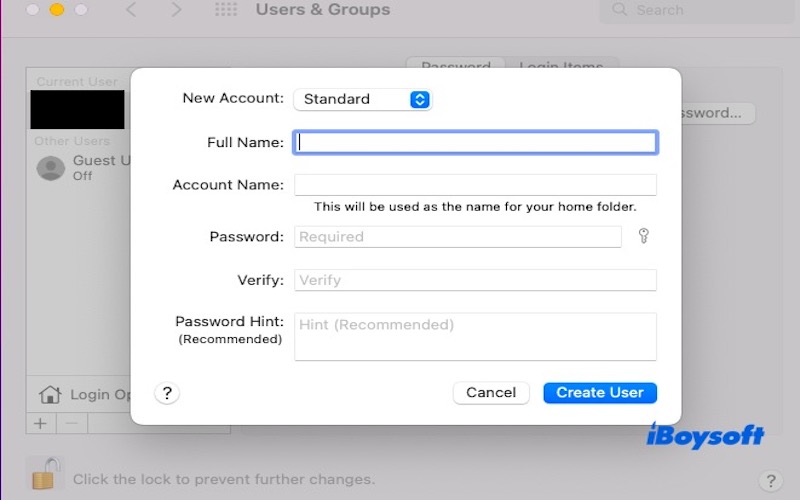Click the window help button at bottom right
The height and width of the screenshot is (500, 800).
(769, 480)
